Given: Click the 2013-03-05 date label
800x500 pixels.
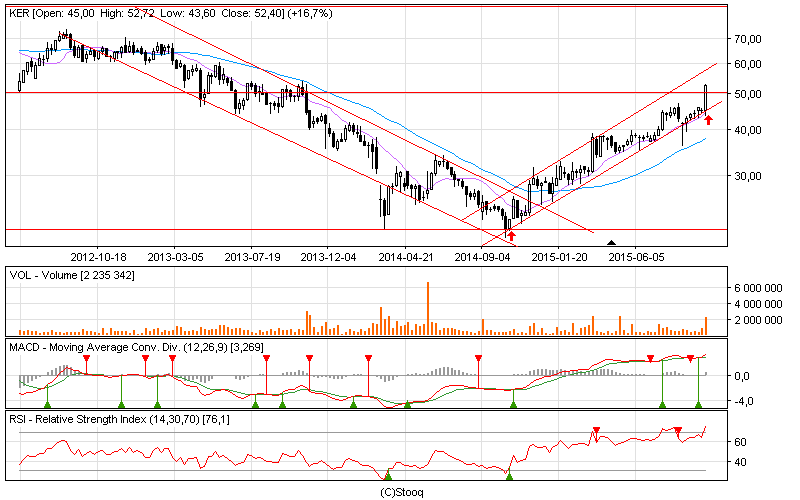Looking at the screenshot, I should pos(175,257).
